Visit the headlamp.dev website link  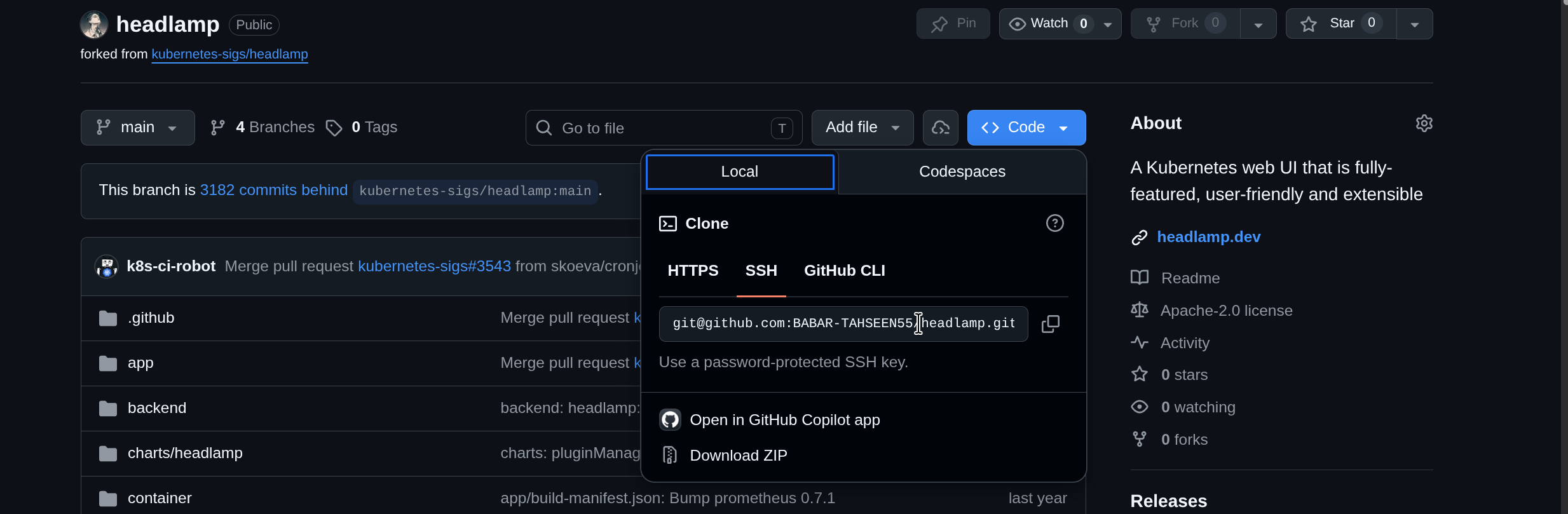point(1208,237)
